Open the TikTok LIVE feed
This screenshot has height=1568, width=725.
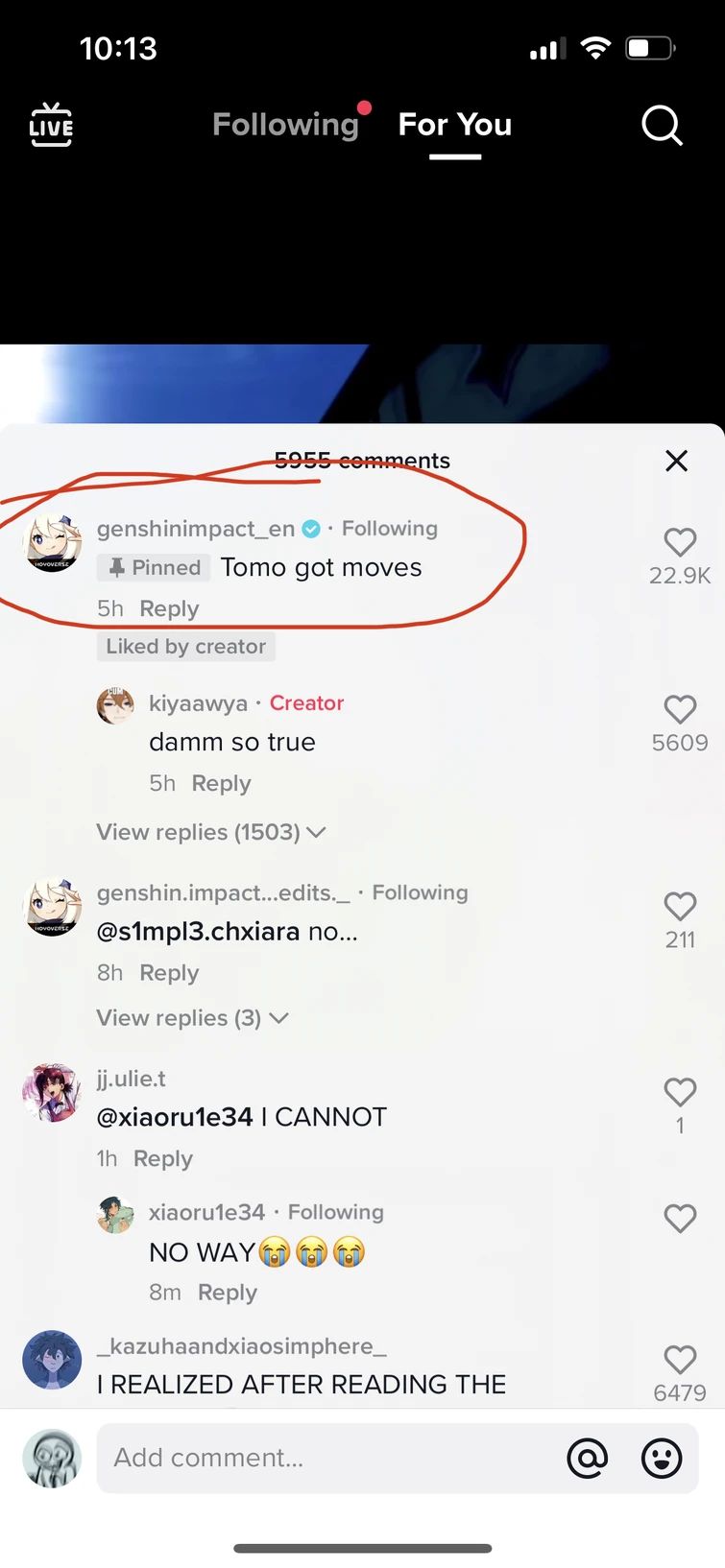(51, 125)
